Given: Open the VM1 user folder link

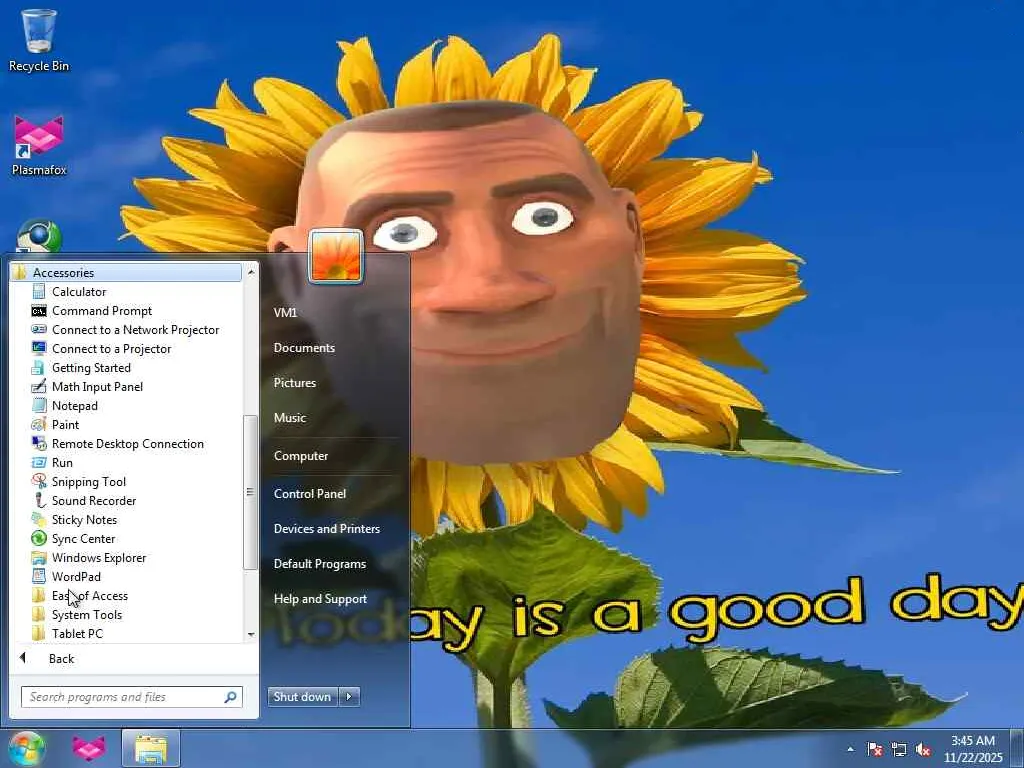Looking at the screenshot, I should click(x=285, y=313).
